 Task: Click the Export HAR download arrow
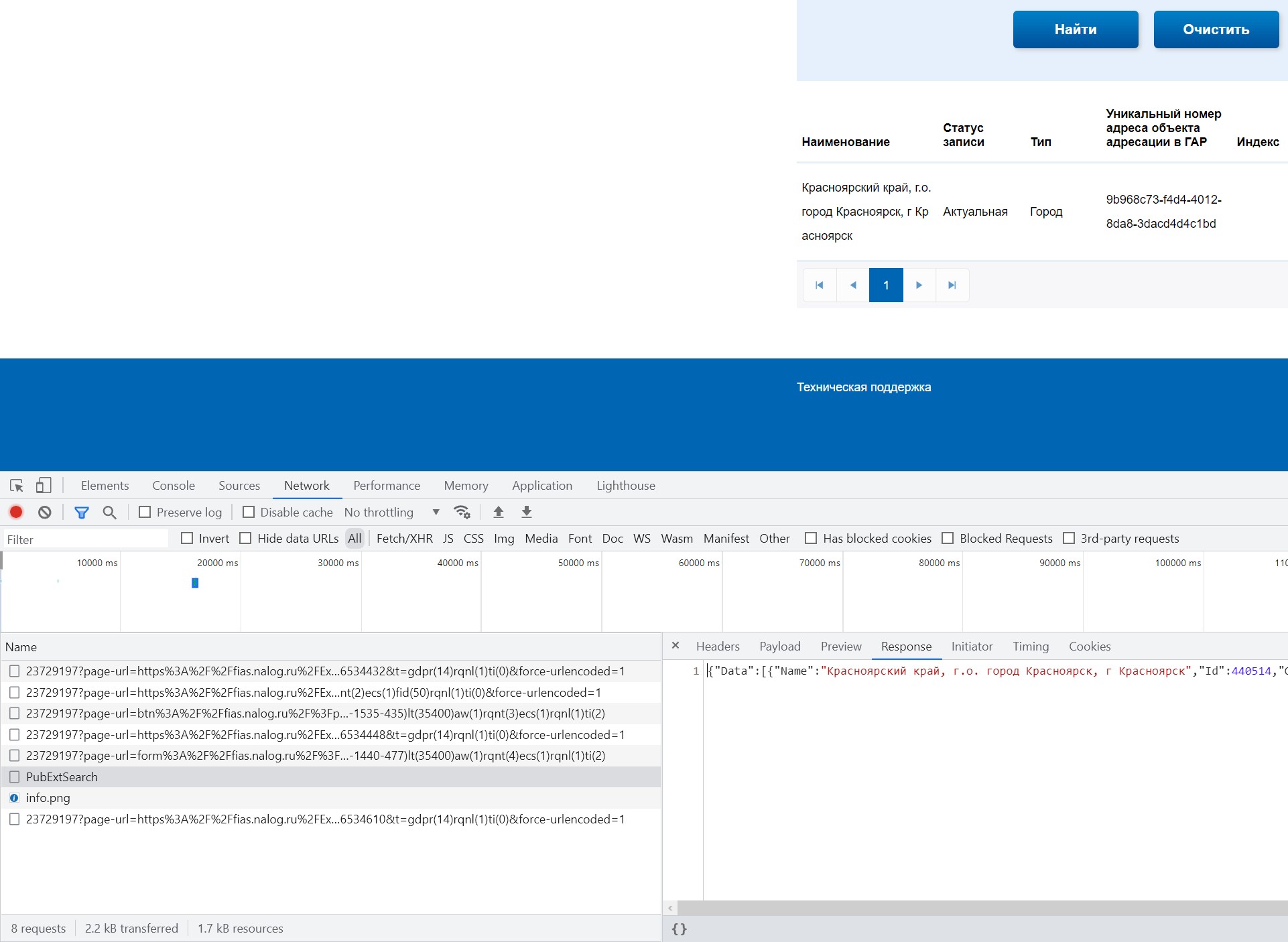pyautogui.click(x=527, y=513)
